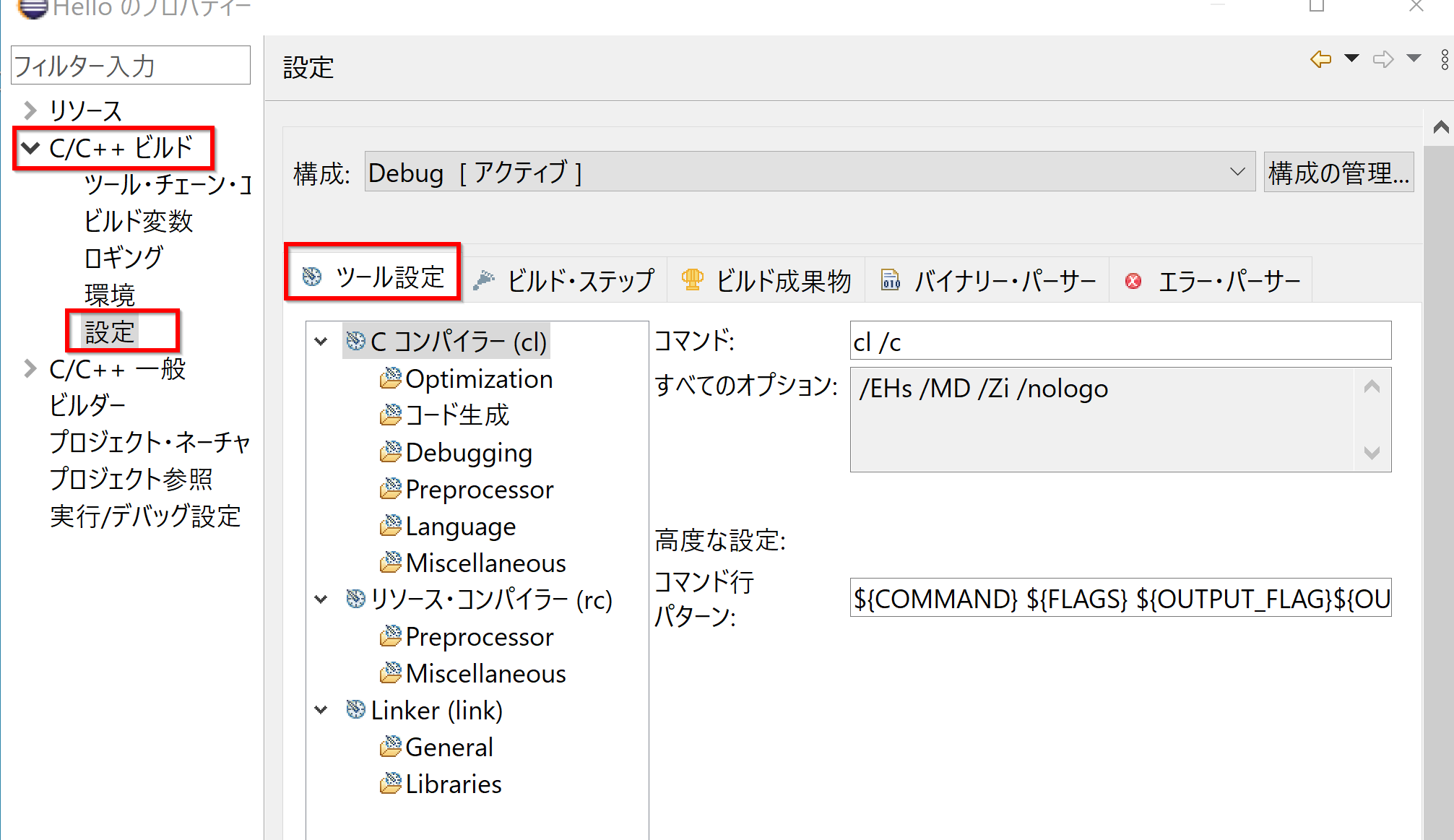Collapse the C コンパイラー (cl) node
The image size is (1454, 840).
tap(321, 342)
